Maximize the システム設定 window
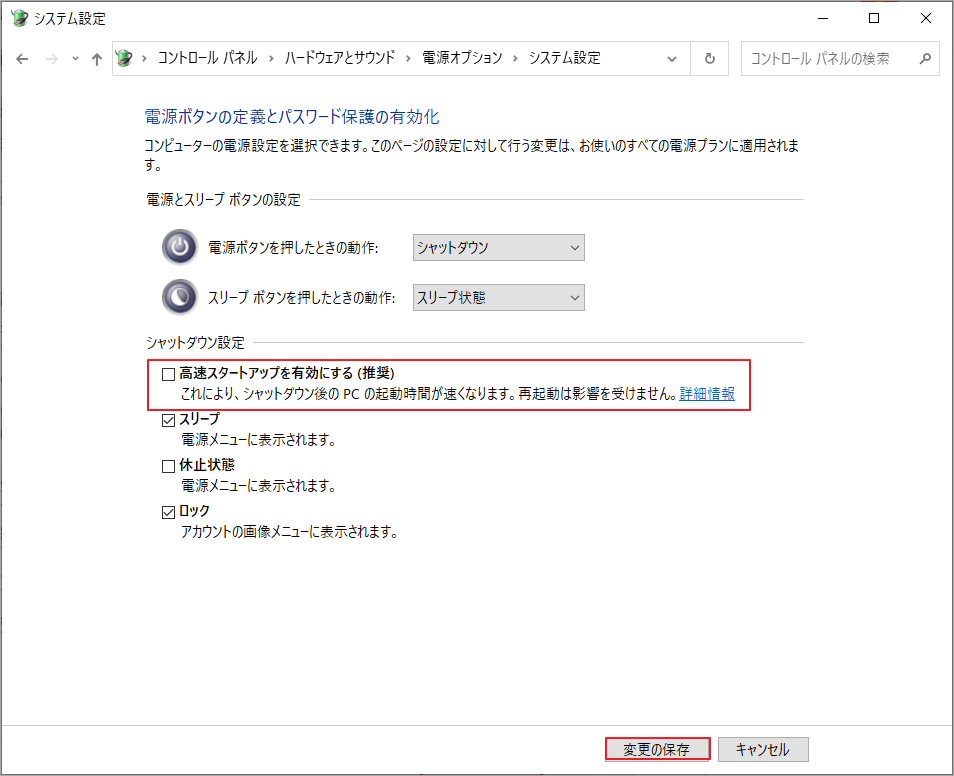Screen dimensions: 954x776 pyautogui.click(x=874, y=18)
